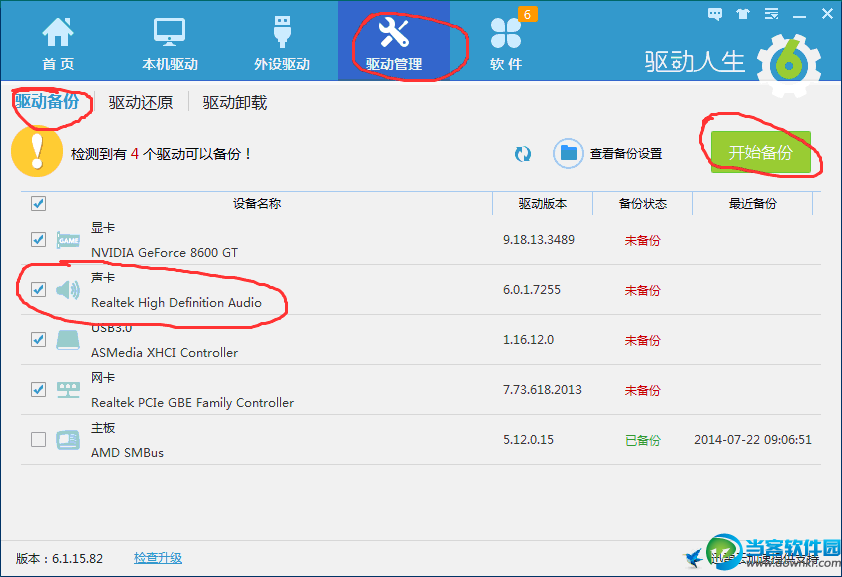Image resolution: width=842 pixels, height=577 pixels.
Task: Click 未备份 status of sound card row
Action: click(642, 290)
